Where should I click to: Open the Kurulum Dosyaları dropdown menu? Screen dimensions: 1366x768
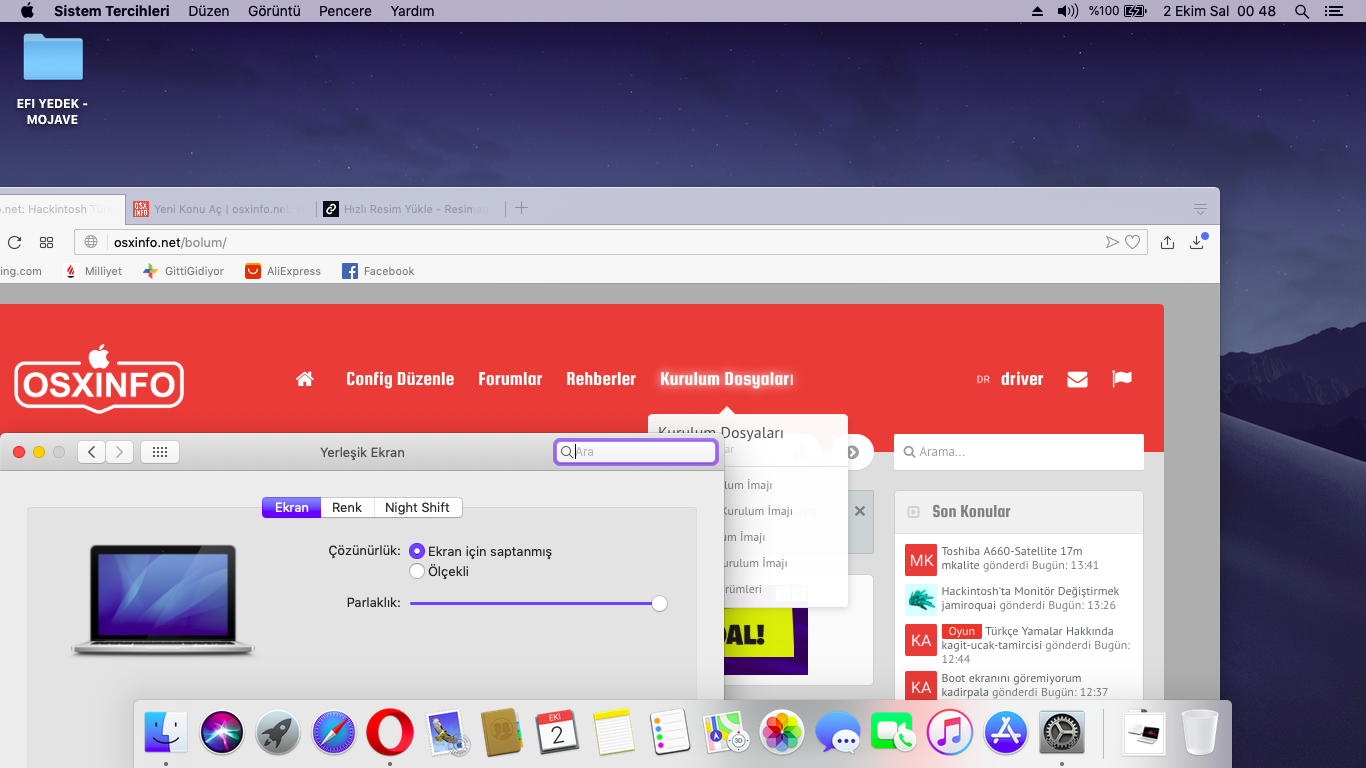[x=726, y=379]
